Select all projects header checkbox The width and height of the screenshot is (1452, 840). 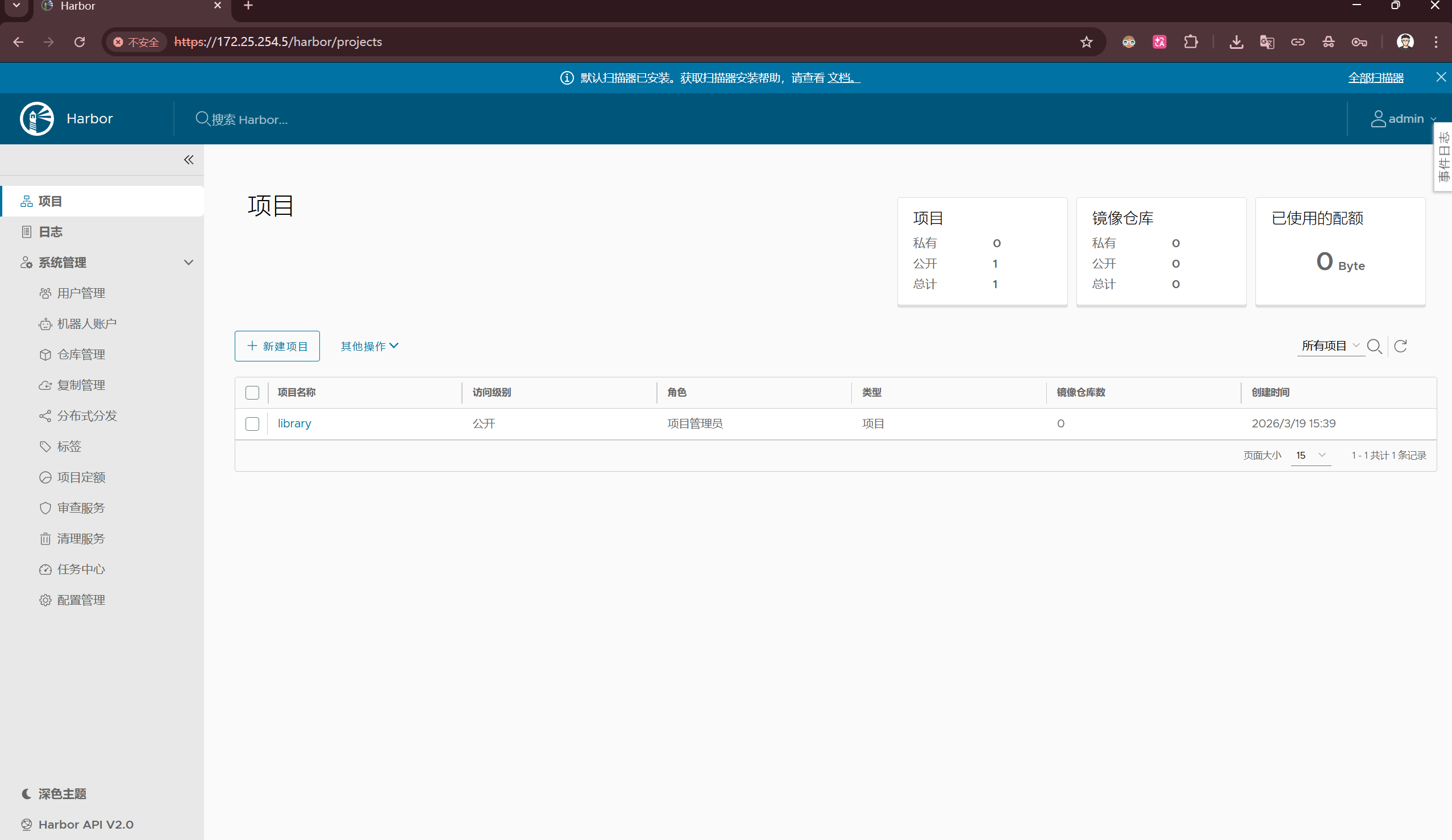(252, 393)
